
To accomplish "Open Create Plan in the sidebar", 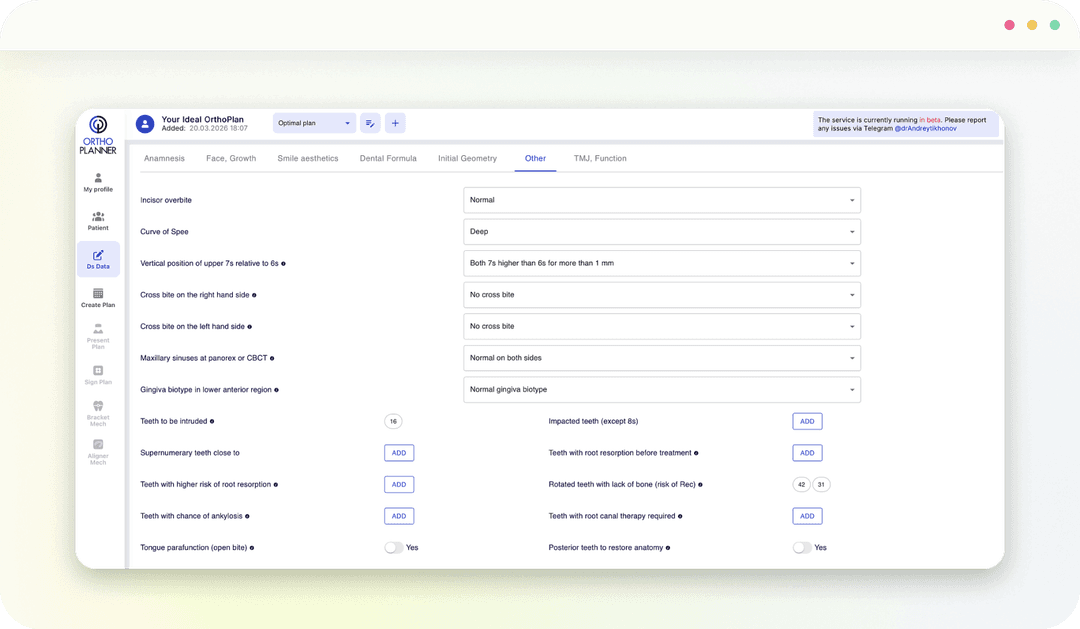I will [98, 297].
